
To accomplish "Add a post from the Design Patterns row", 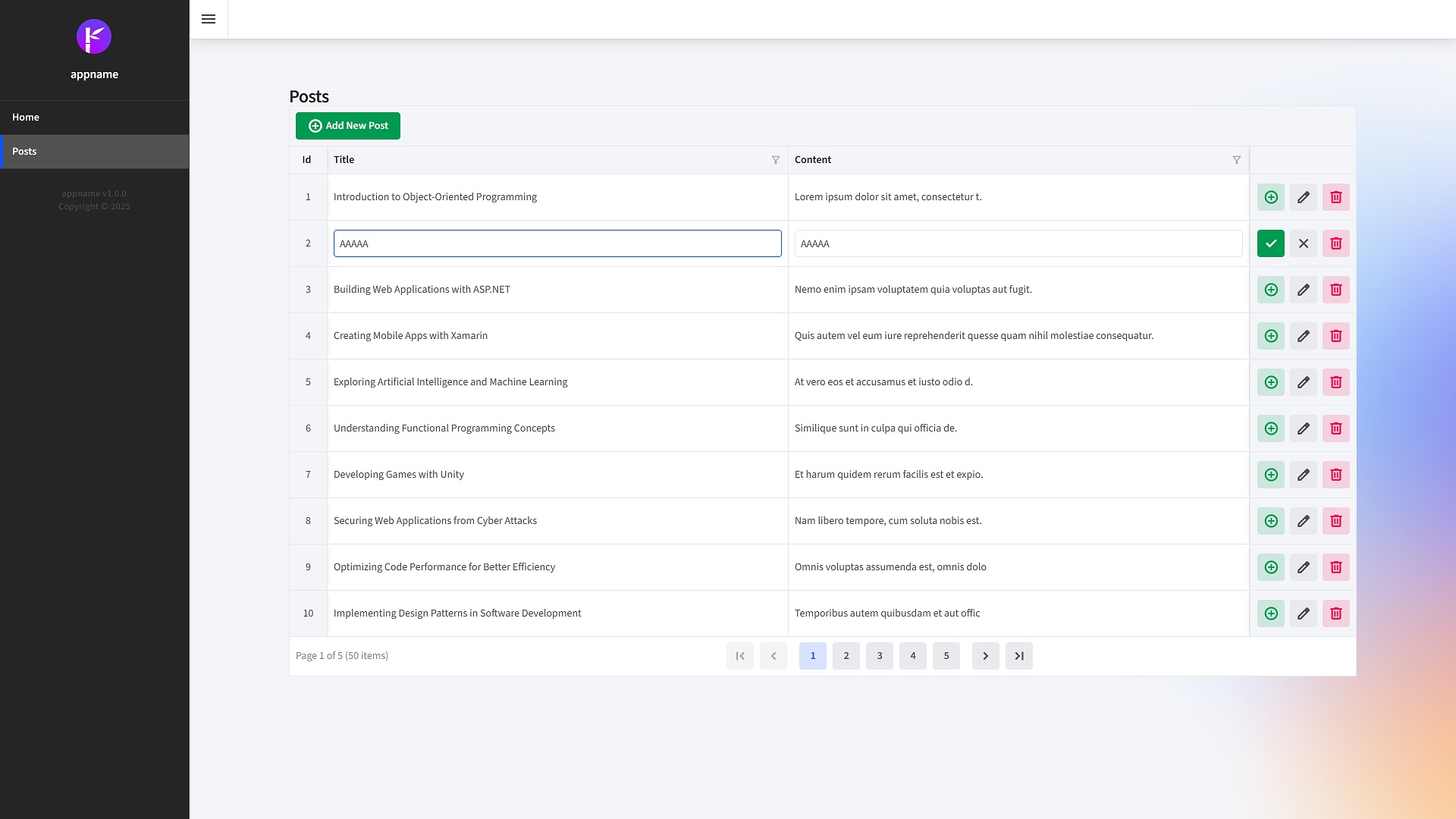I will pos(1271,613).
